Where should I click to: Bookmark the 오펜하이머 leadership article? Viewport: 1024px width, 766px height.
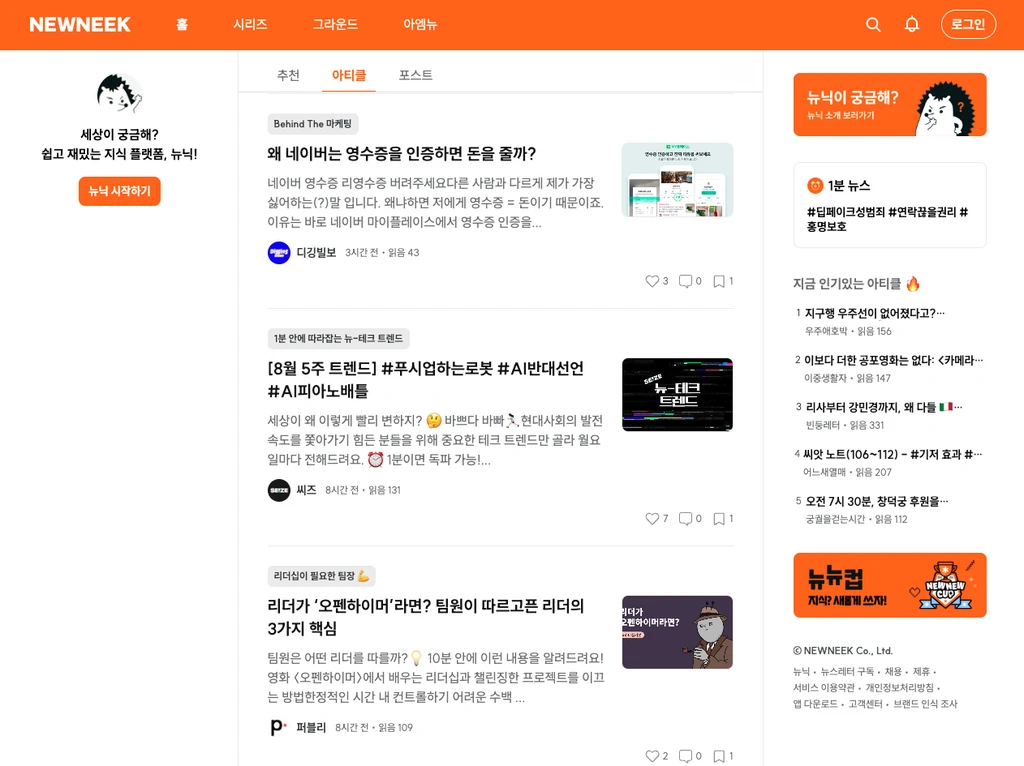[719, 756]
